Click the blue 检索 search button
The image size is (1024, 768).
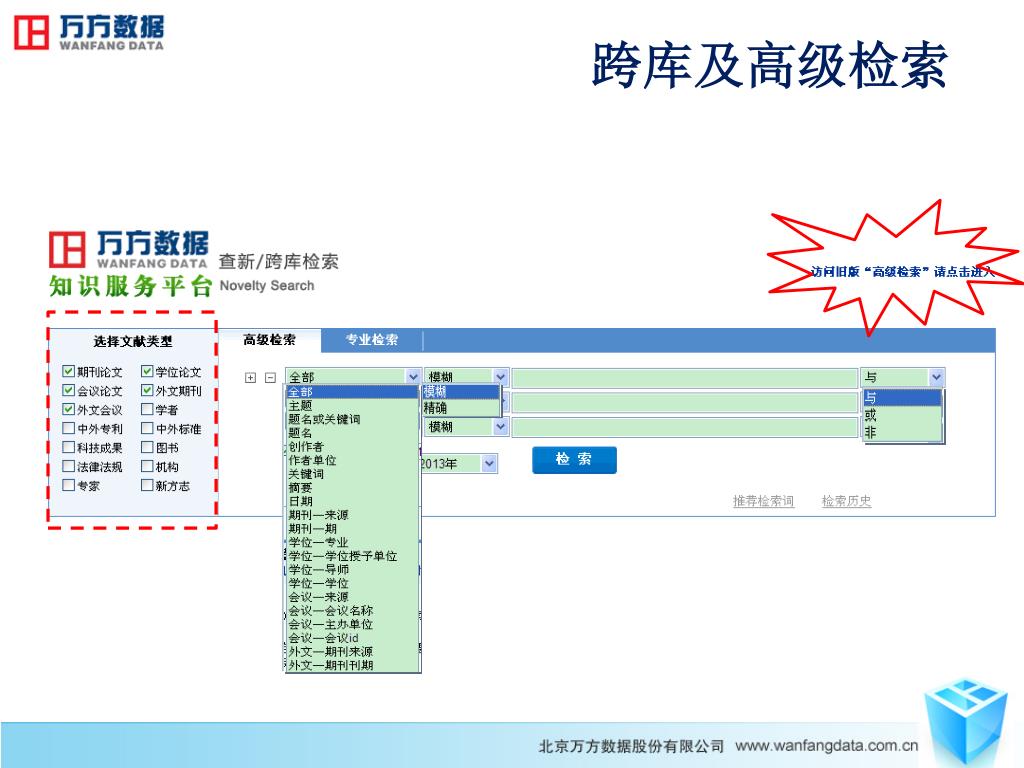point(574,460)
